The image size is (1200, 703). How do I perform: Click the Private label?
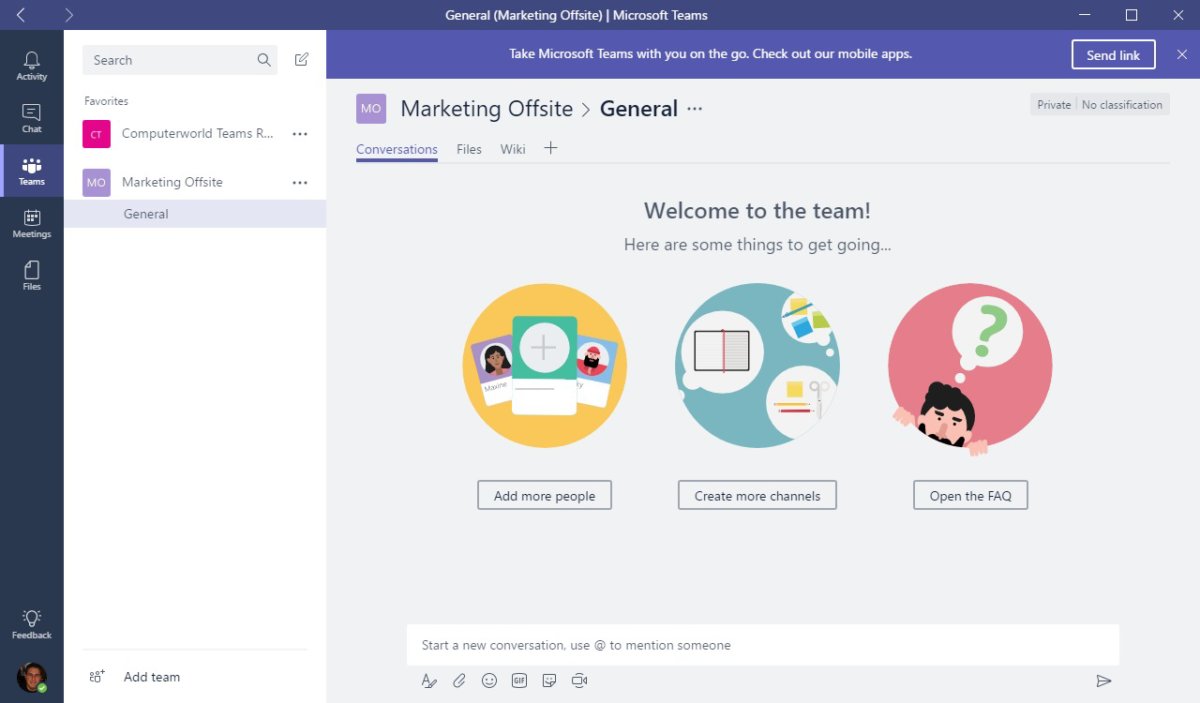(x=1054, y=104)
